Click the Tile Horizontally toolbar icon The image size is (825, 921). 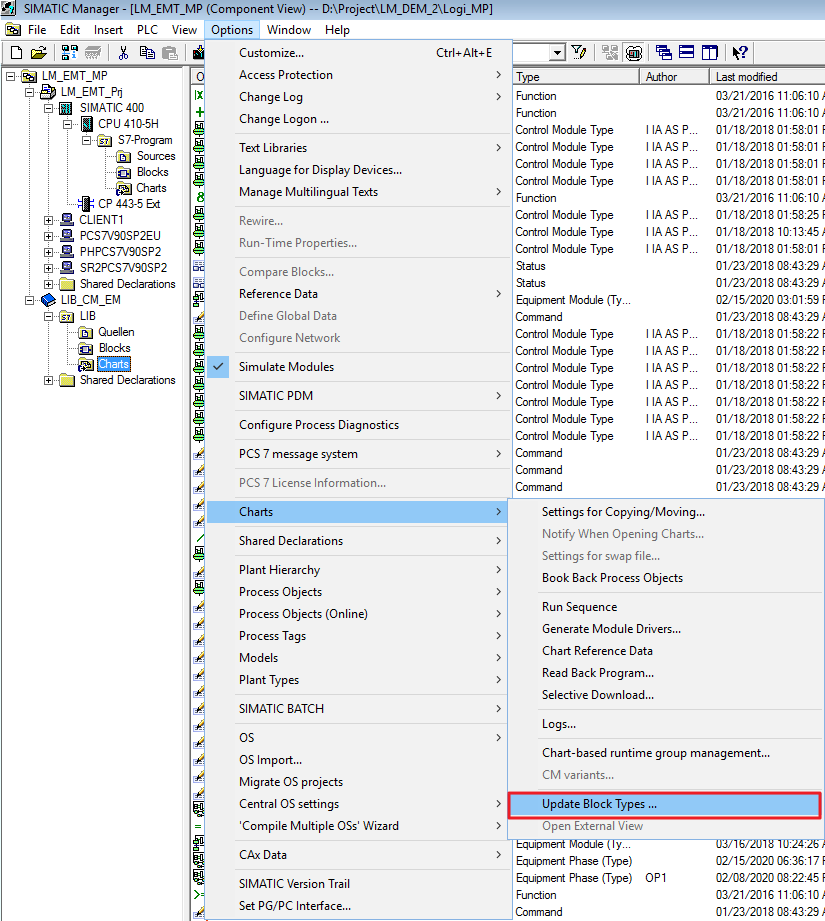tap(686, 52)
